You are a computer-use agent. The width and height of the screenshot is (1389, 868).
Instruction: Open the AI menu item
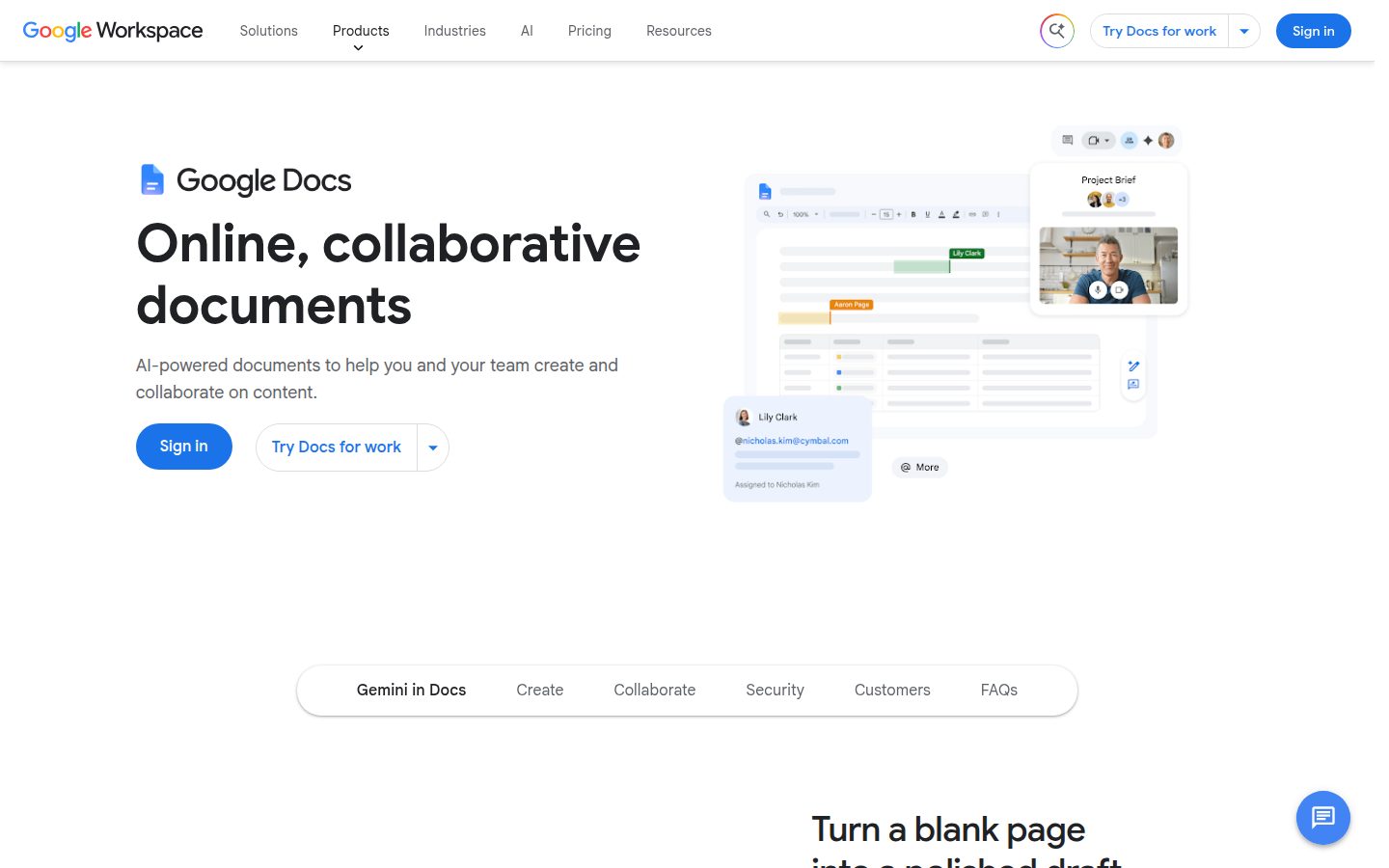(x=527, y=31)
